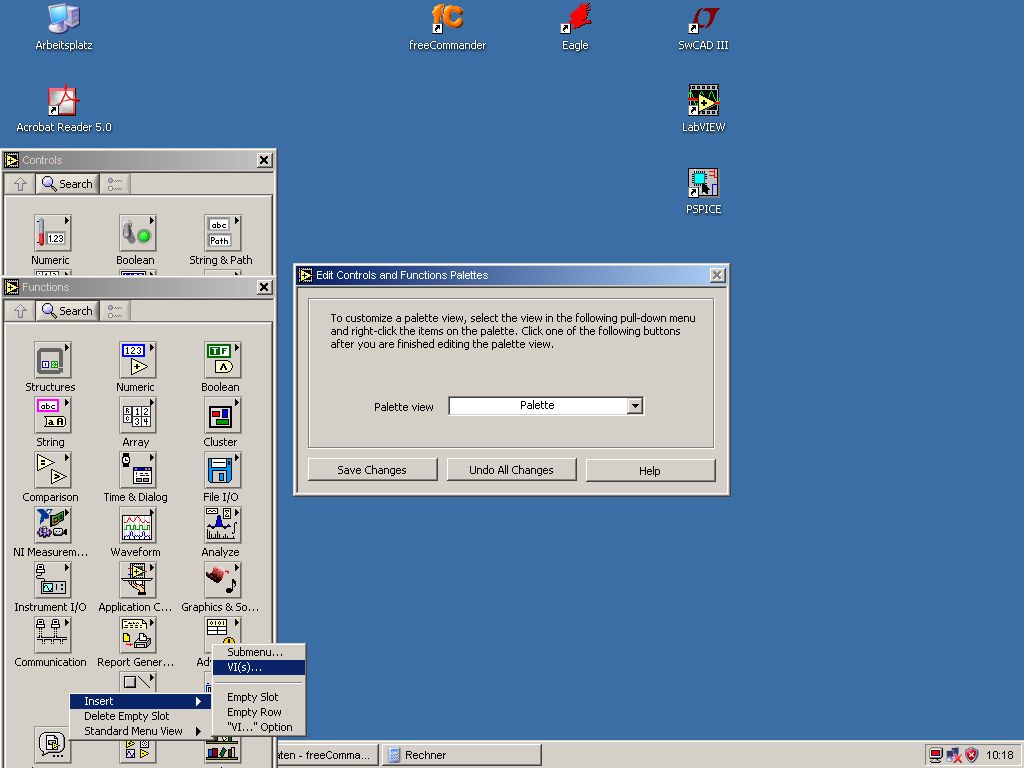
Task: Open the Numeric controls palette icon
Action: point(52,233)
